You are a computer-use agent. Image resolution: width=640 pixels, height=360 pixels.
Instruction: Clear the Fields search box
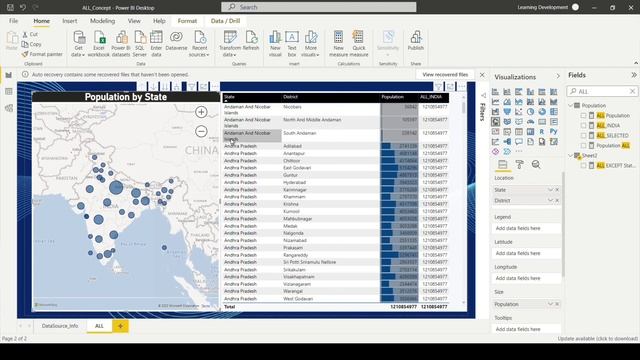pyautogui.click(x=632, y=91)
